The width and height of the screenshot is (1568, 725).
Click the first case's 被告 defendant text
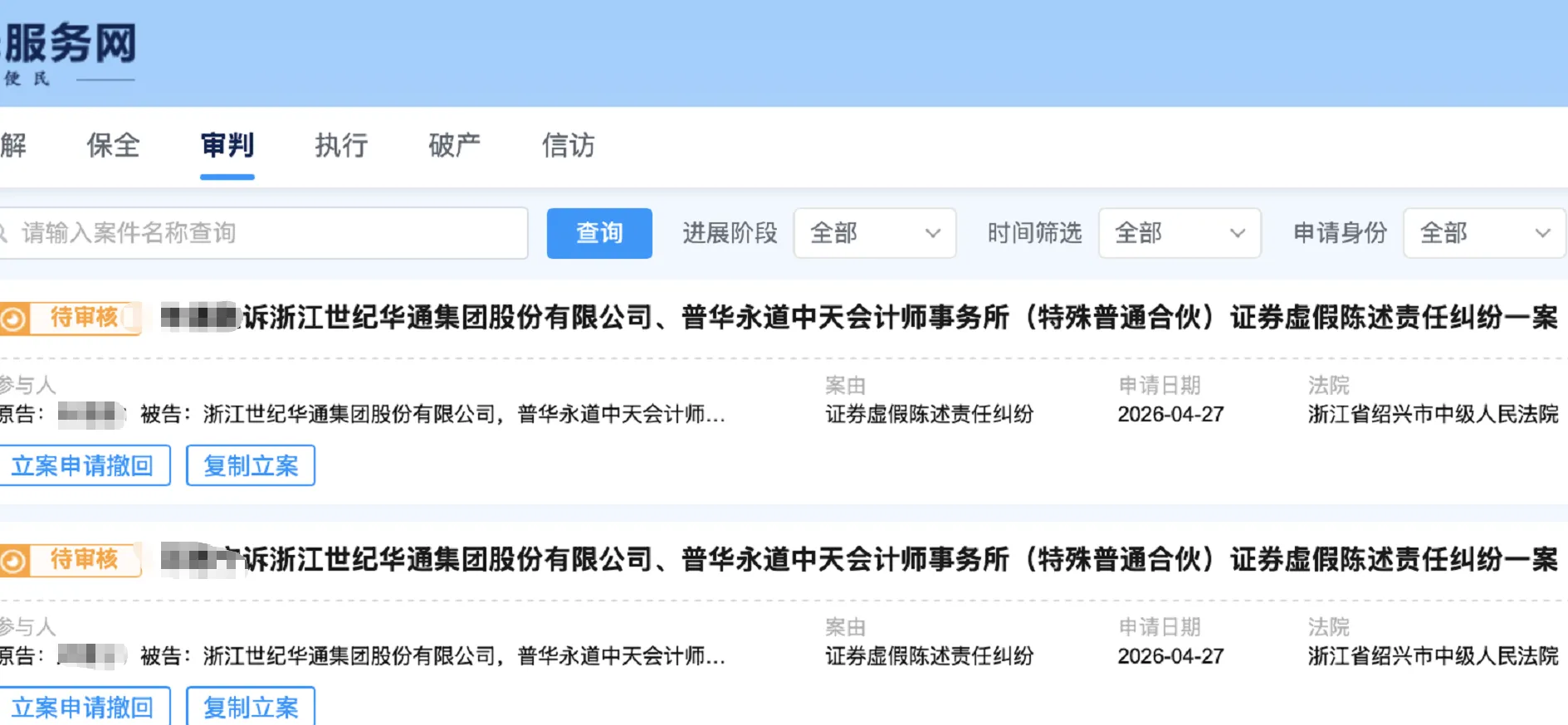pyautogui.click(x=433, y=414)
